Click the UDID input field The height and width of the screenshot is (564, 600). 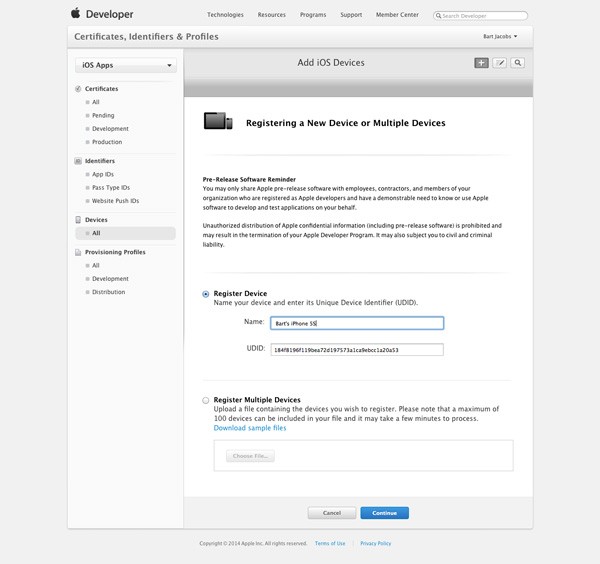point(357,350)
